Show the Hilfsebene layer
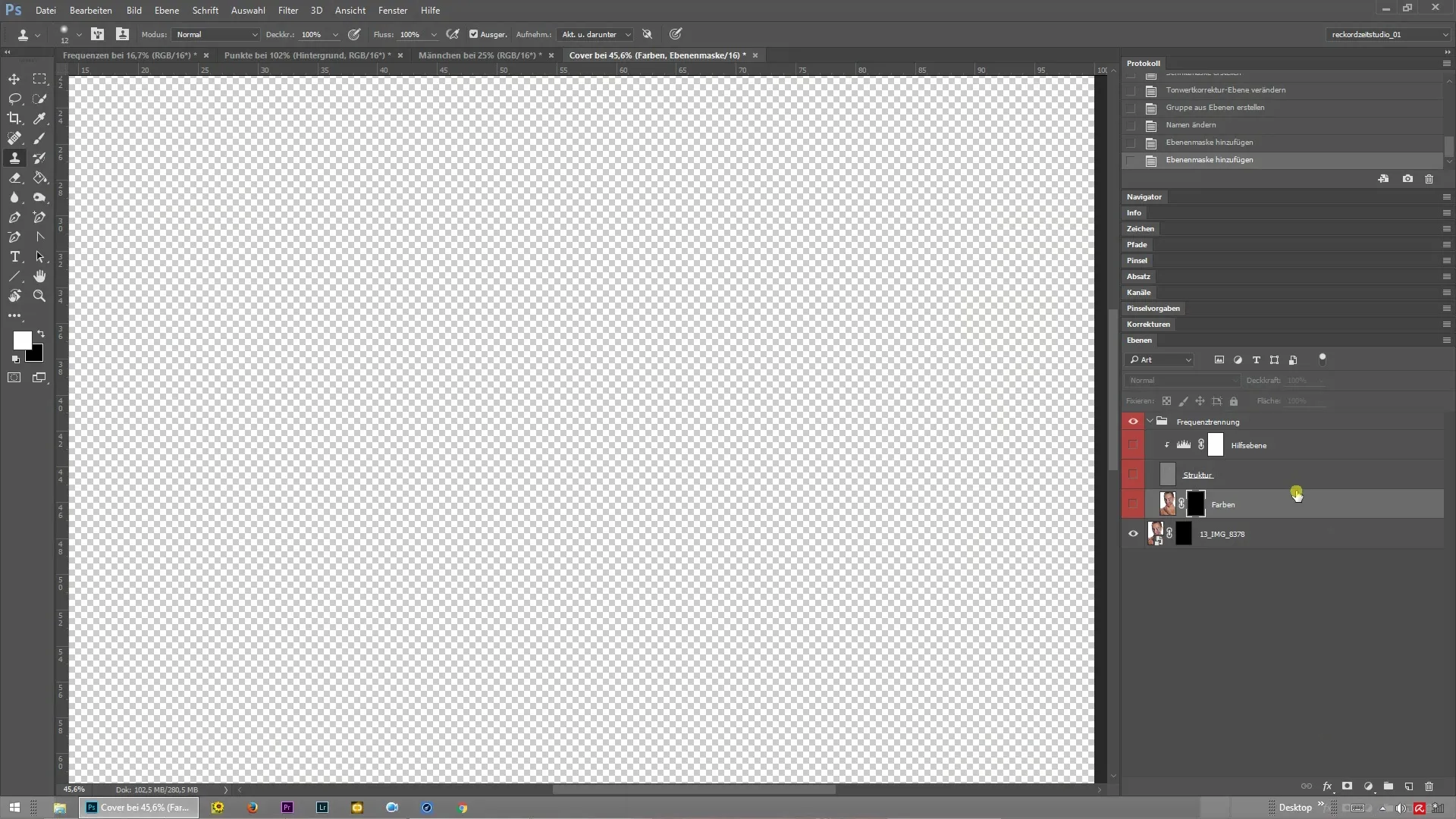 [x=1133, y=445]
